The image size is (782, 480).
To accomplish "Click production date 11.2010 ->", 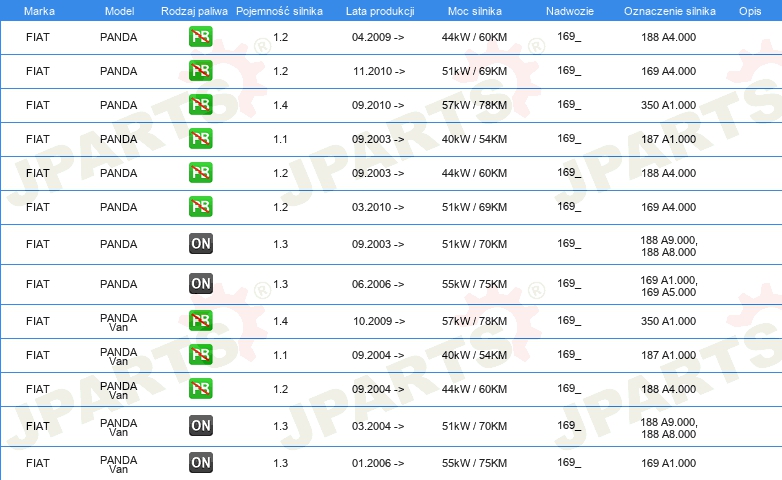I will pos(379,71).
